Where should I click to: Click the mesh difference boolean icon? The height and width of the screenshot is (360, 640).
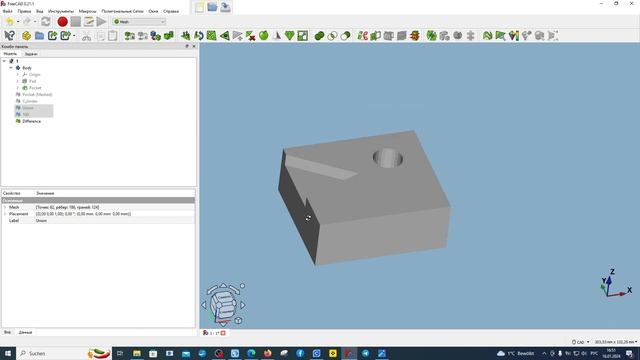pos(345,36)
